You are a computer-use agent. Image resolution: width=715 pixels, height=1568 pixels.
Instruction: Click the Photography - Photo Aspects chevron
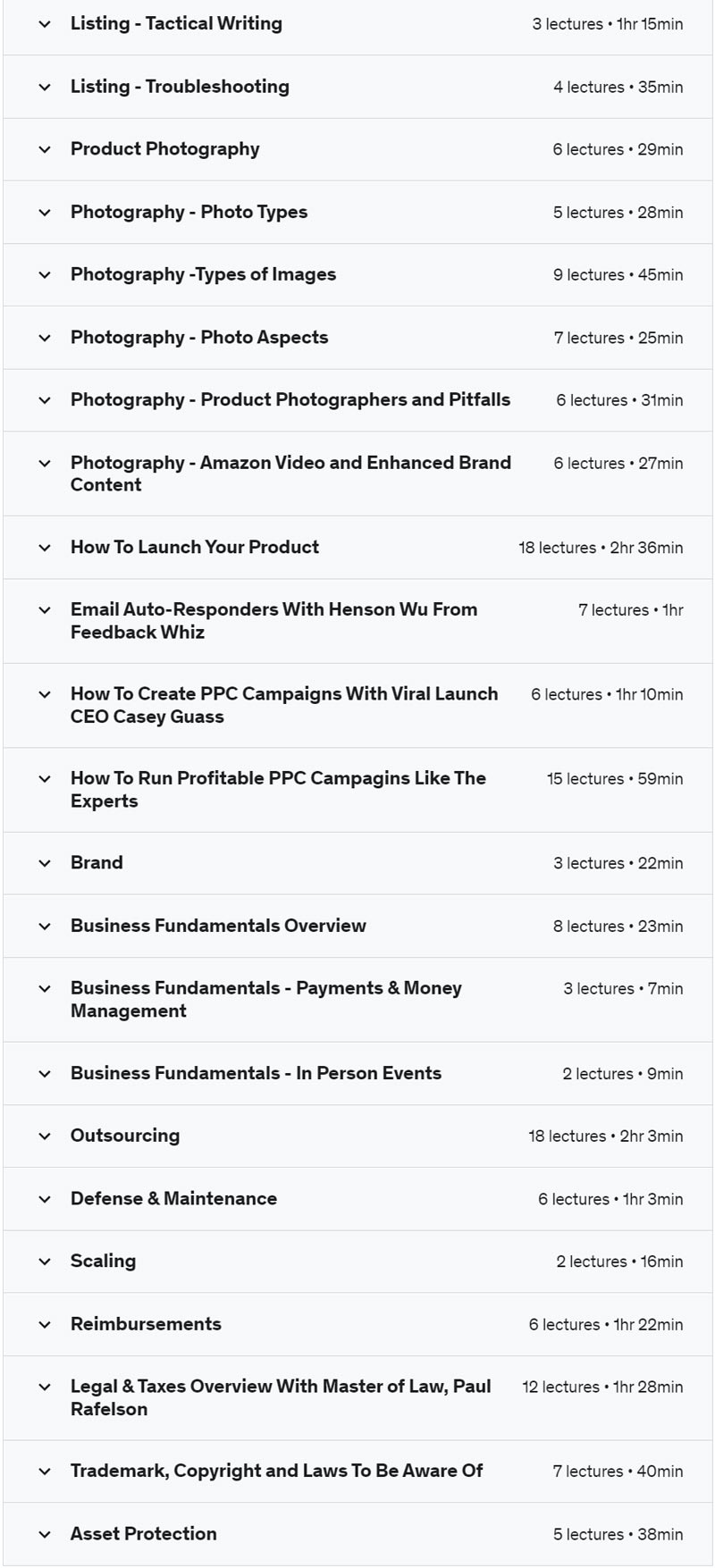(45, 338)
